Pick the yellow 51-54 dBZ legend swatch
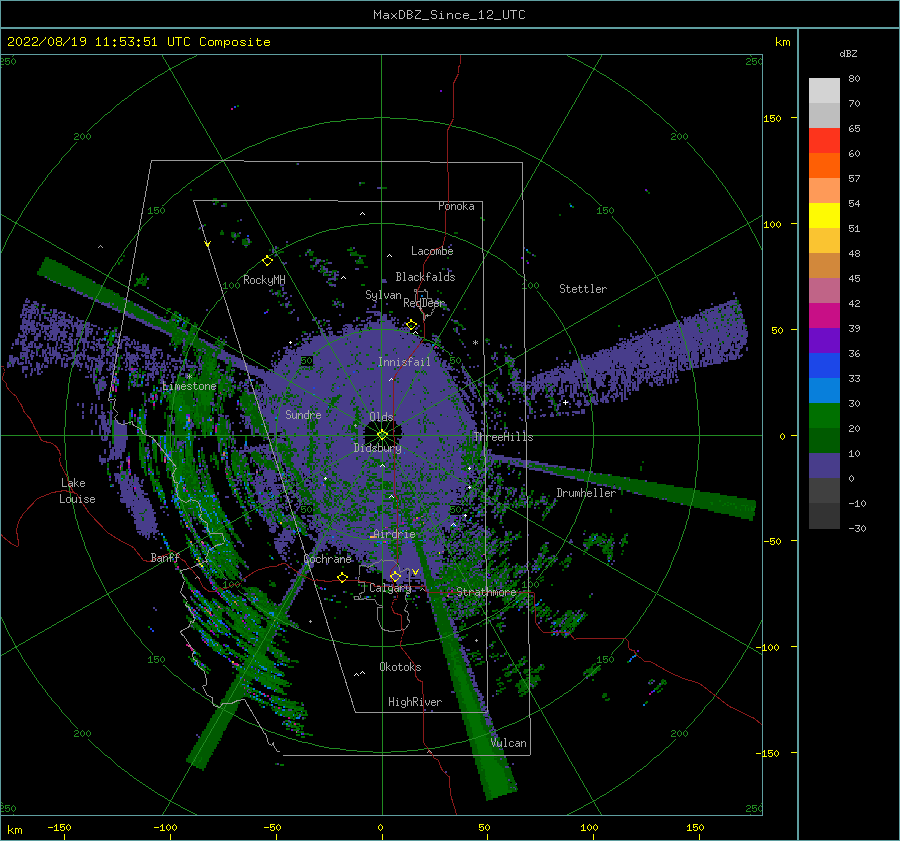 [824, 215]
